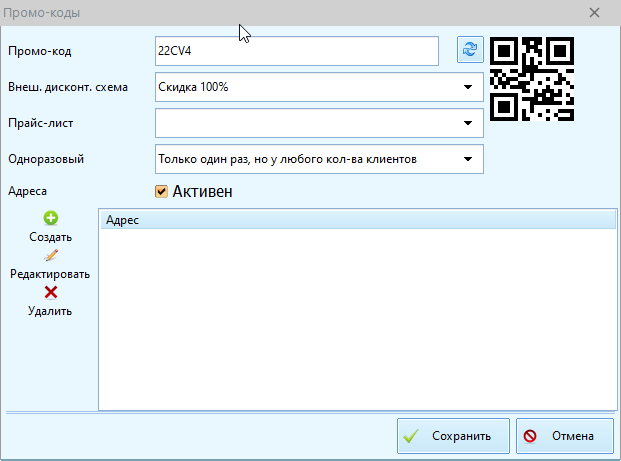Click the refresh icon to regenerate promo code
621x461 pixels.
(x=469, y=50)
